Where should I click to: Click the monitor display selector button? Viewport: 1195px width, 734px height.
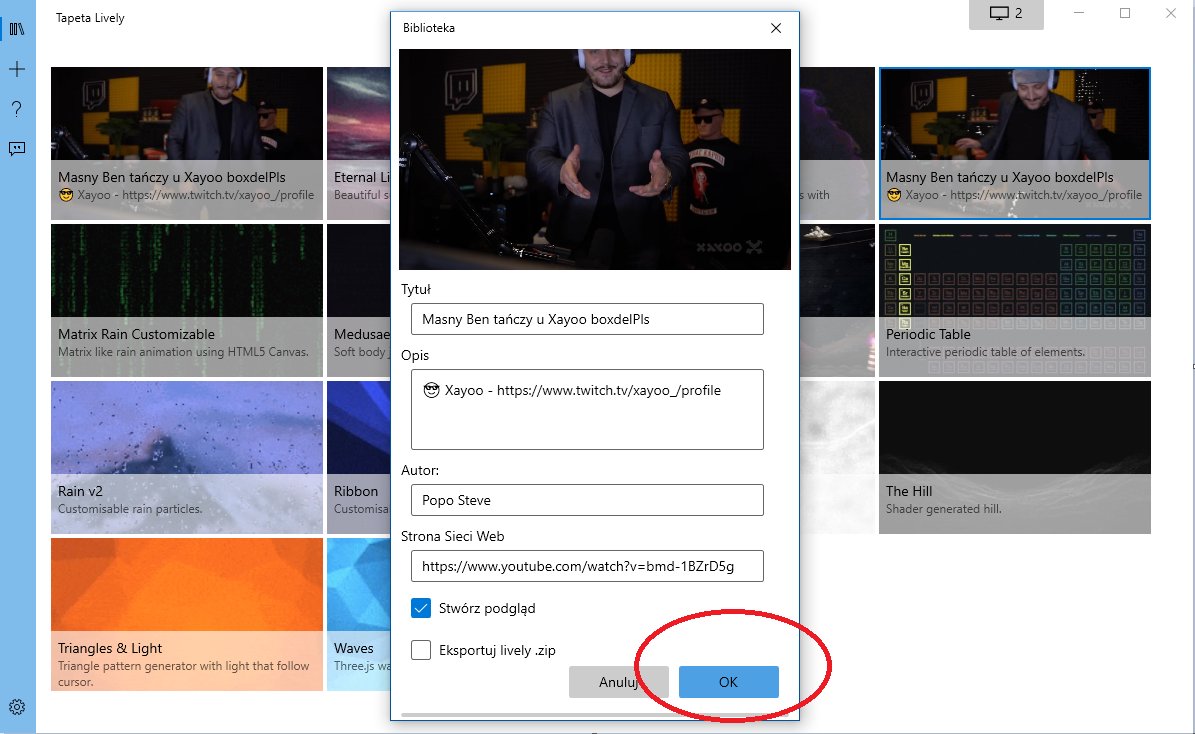coord(1006,14)
